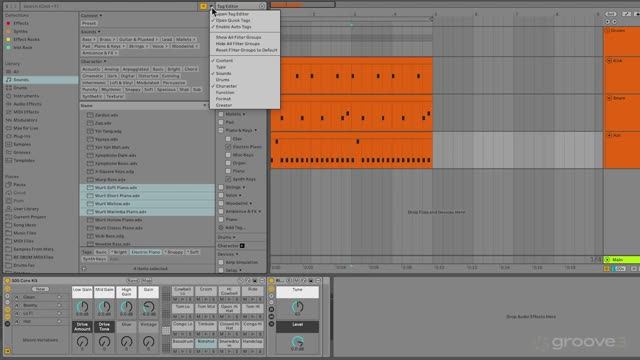The height and width of the screenshot is (360, 640).
Task: Adjust the Low Gain knob
Action: point(82,307)
